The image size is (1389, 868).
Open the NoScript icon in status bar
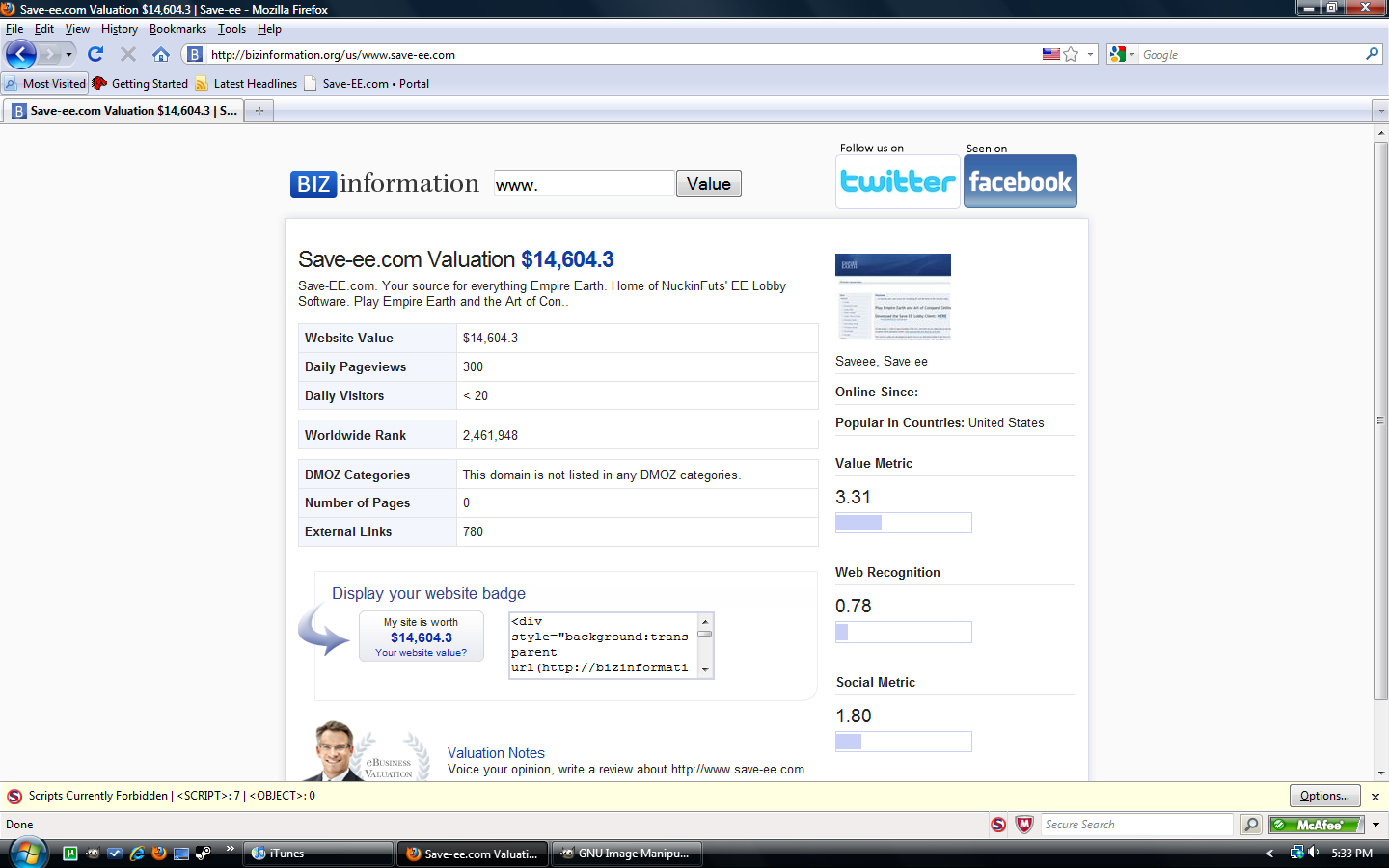click(998, 825)
